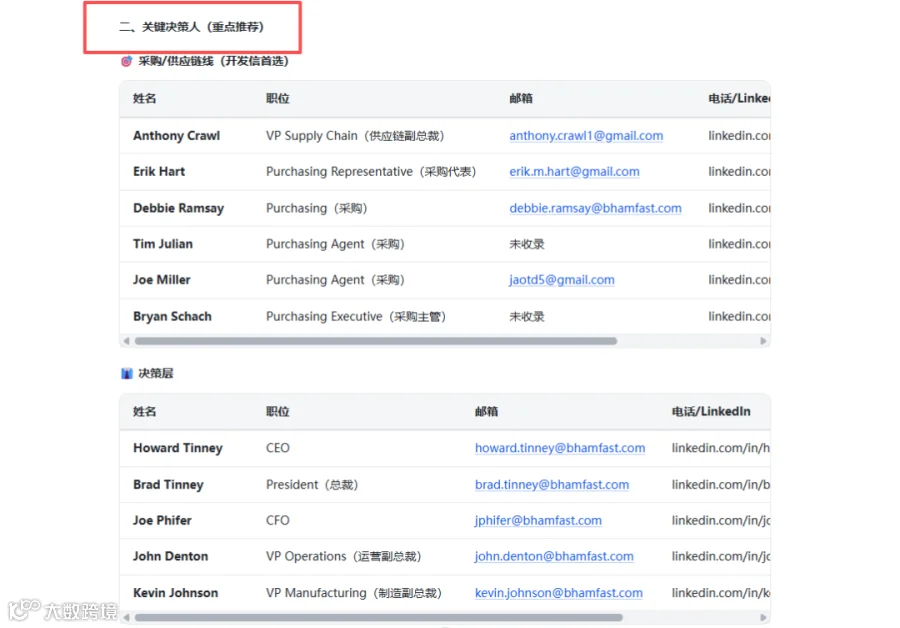Screen dimensions: 900x628
Task: Select the name Joe Miller
Action: [161, 280]
